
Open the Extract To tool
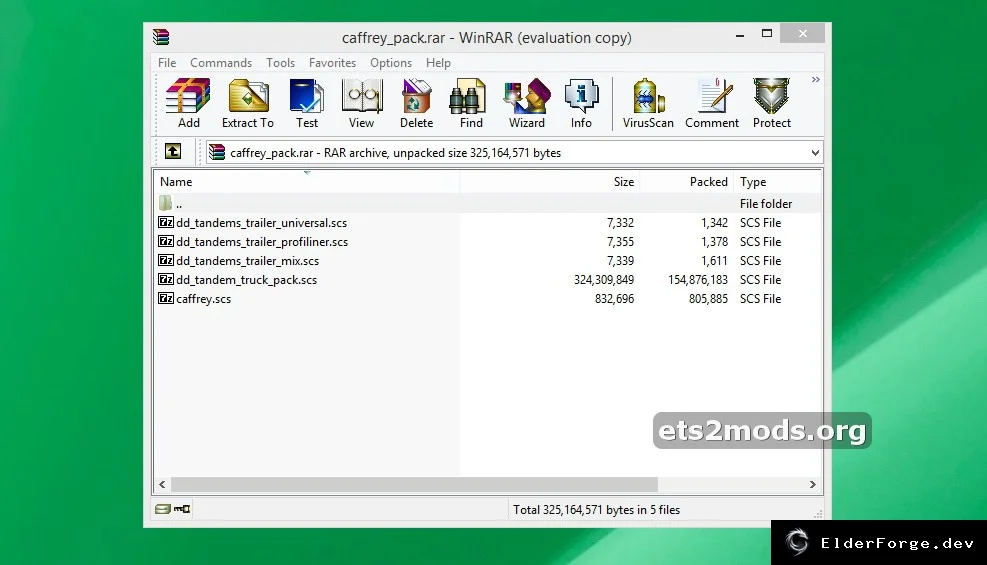248,104
